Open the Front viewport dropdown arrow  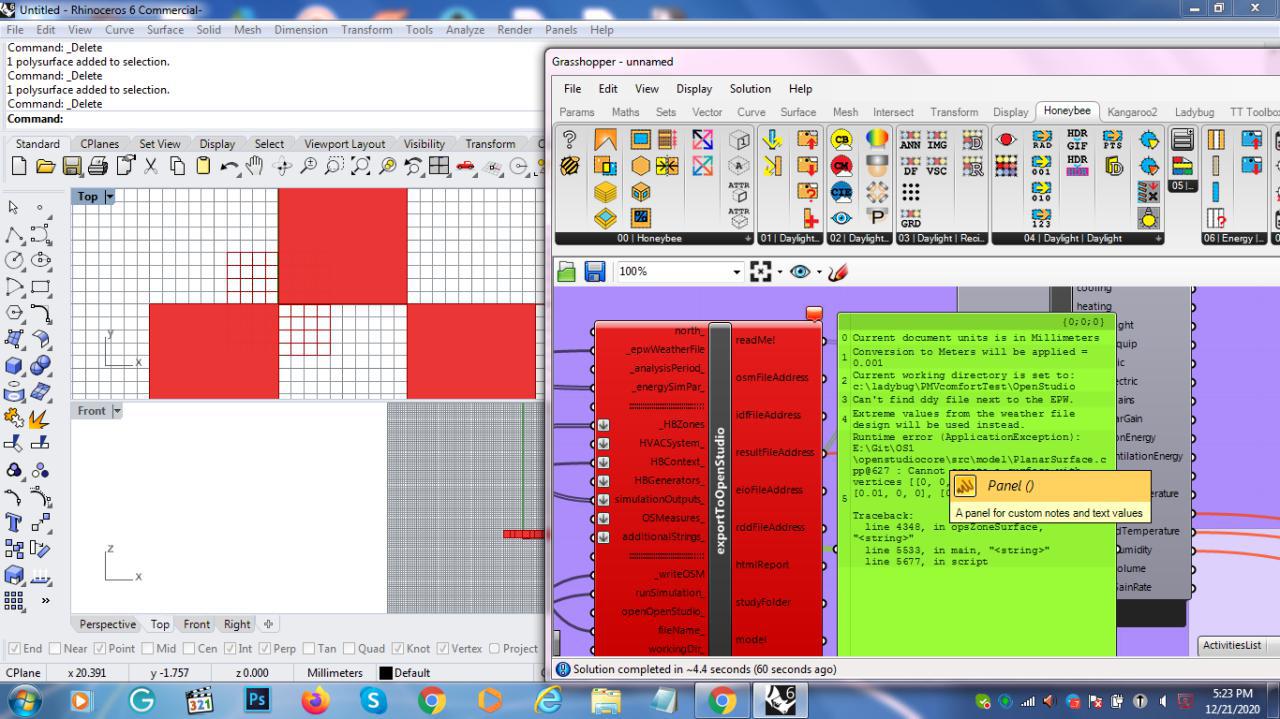tap(116, 411)
